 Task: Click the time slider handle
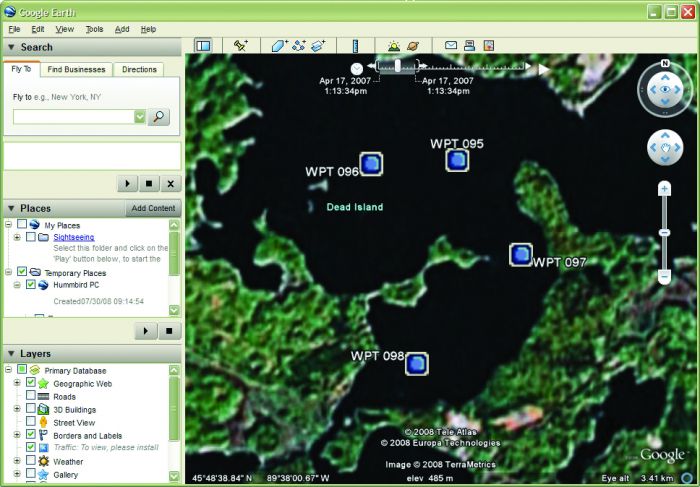click(x=397, y=66)
